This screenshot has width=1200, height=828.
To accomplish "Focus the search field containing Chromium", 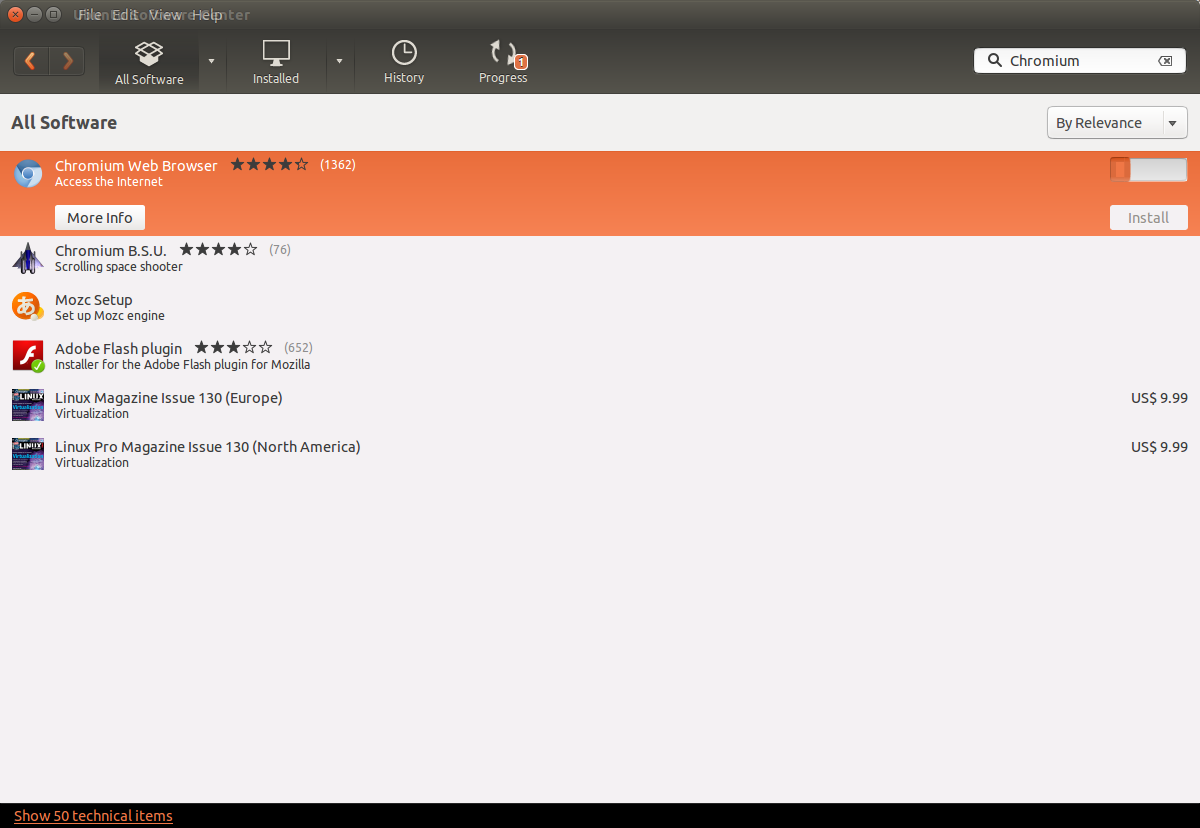I will pyautogui.click(x=1081, y=61).
